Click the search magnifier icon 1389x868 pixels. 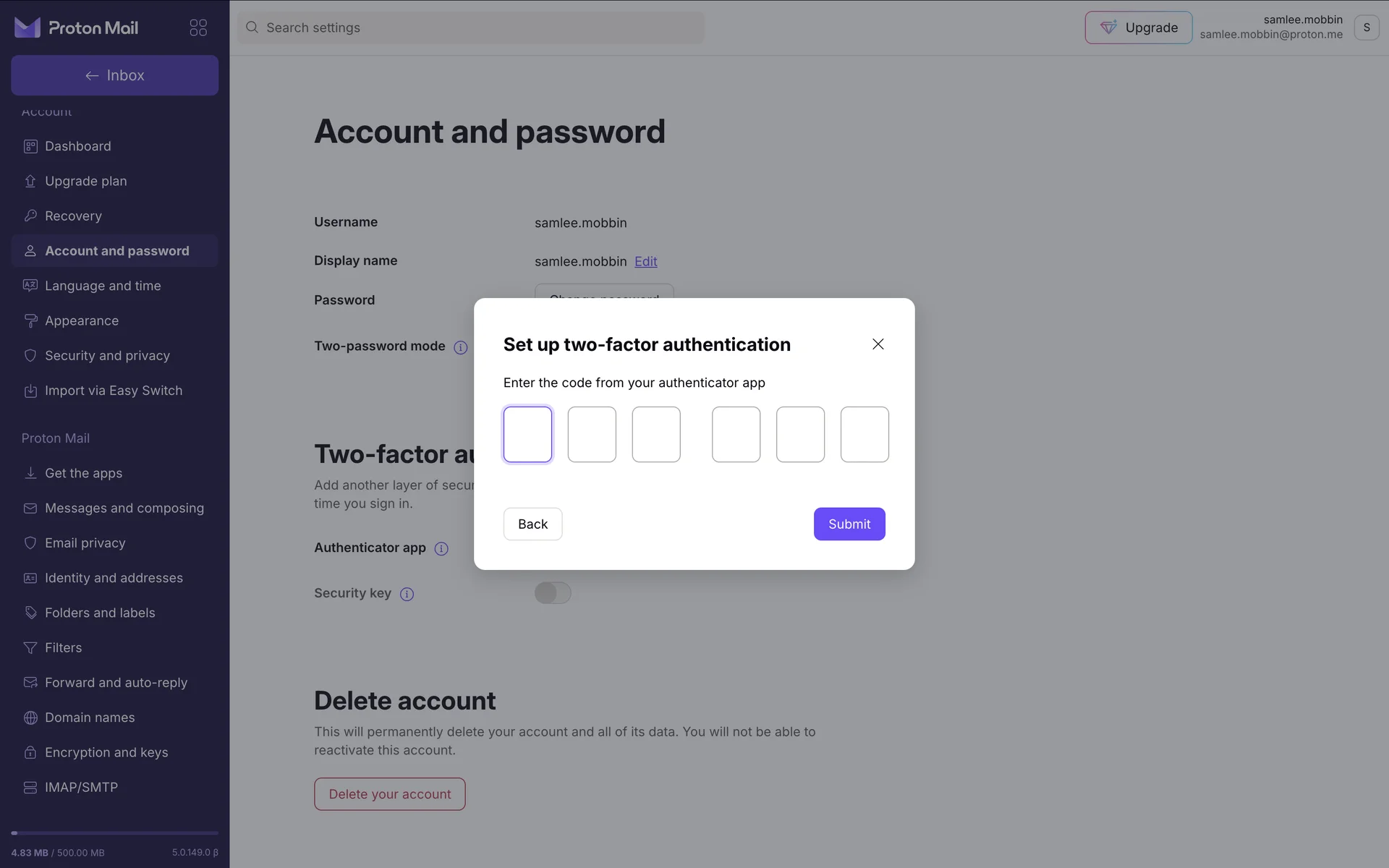pos(252,27)
